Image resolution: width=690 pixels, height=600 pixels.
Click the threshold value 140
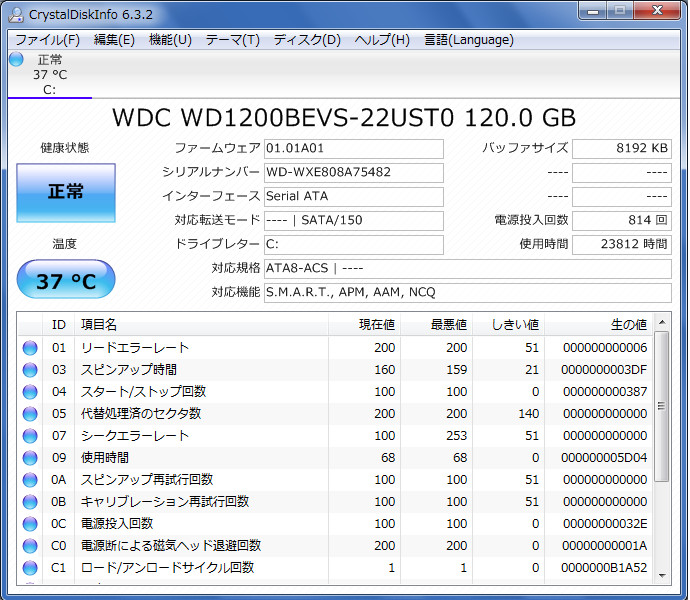click(x=529, y=414)
